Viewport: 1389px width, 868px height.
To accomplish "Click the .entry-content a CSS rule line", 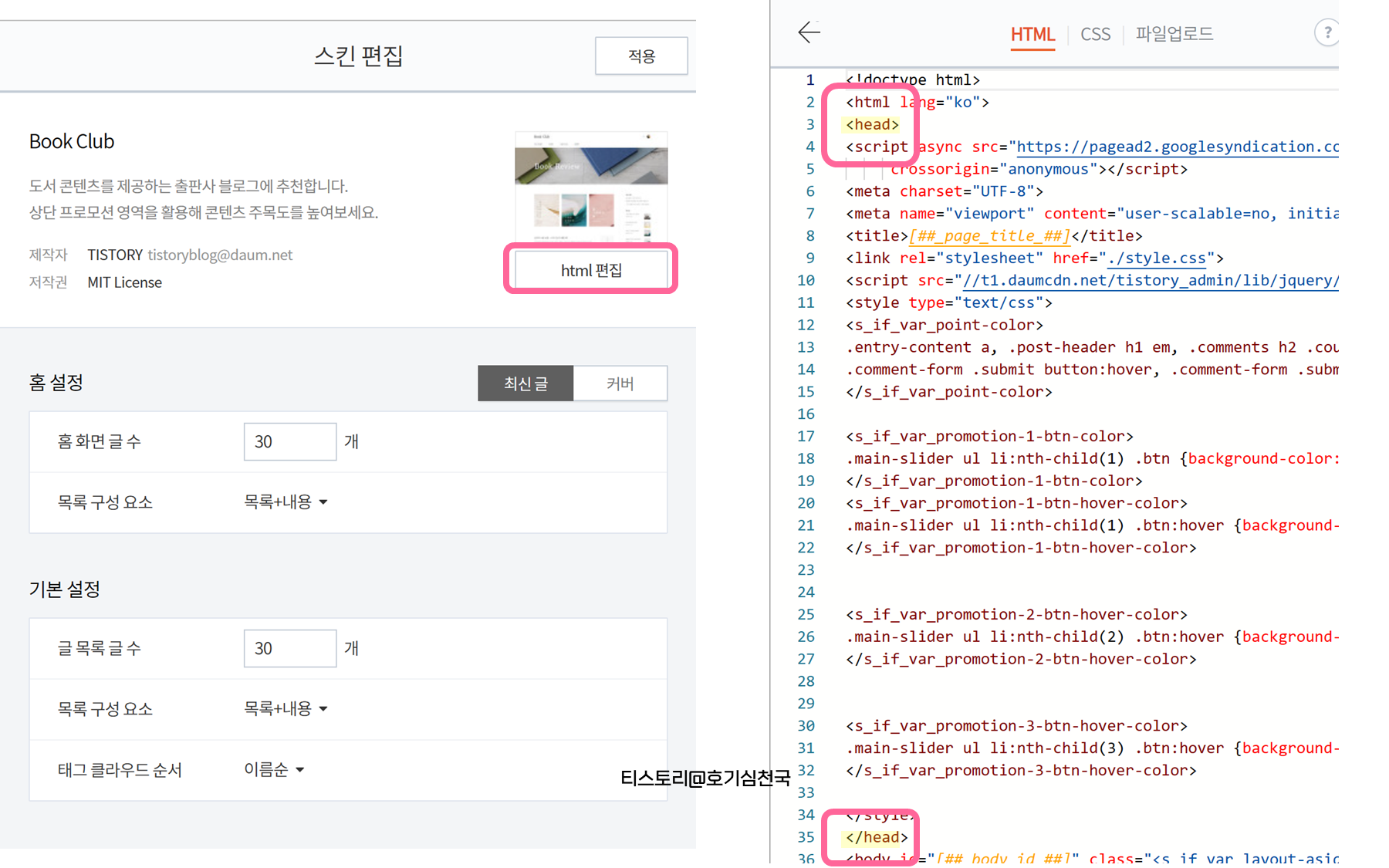I will (x=1092, y=347).
